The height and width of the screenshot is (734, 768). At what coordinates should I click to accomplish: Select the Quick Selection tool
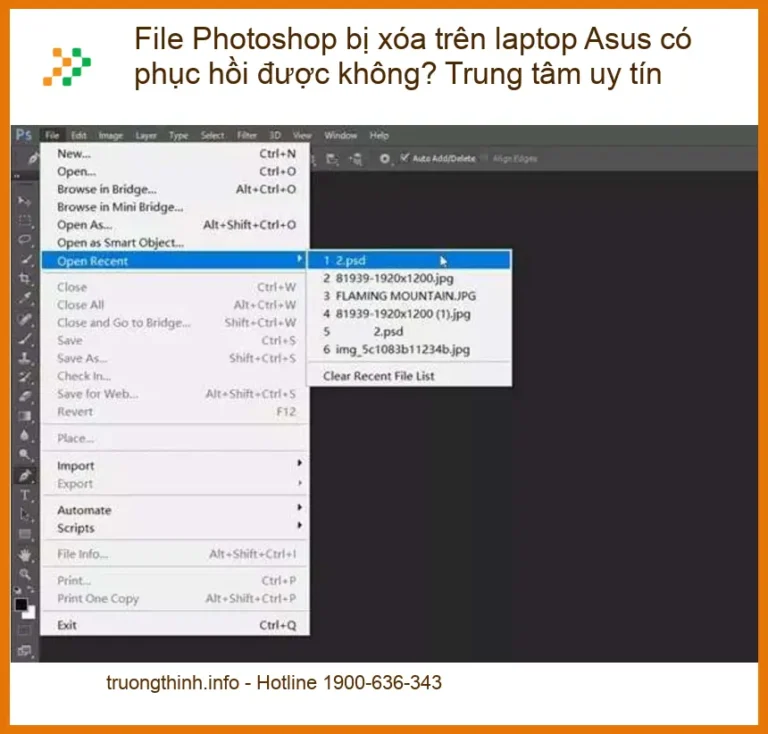pos(24,260)
